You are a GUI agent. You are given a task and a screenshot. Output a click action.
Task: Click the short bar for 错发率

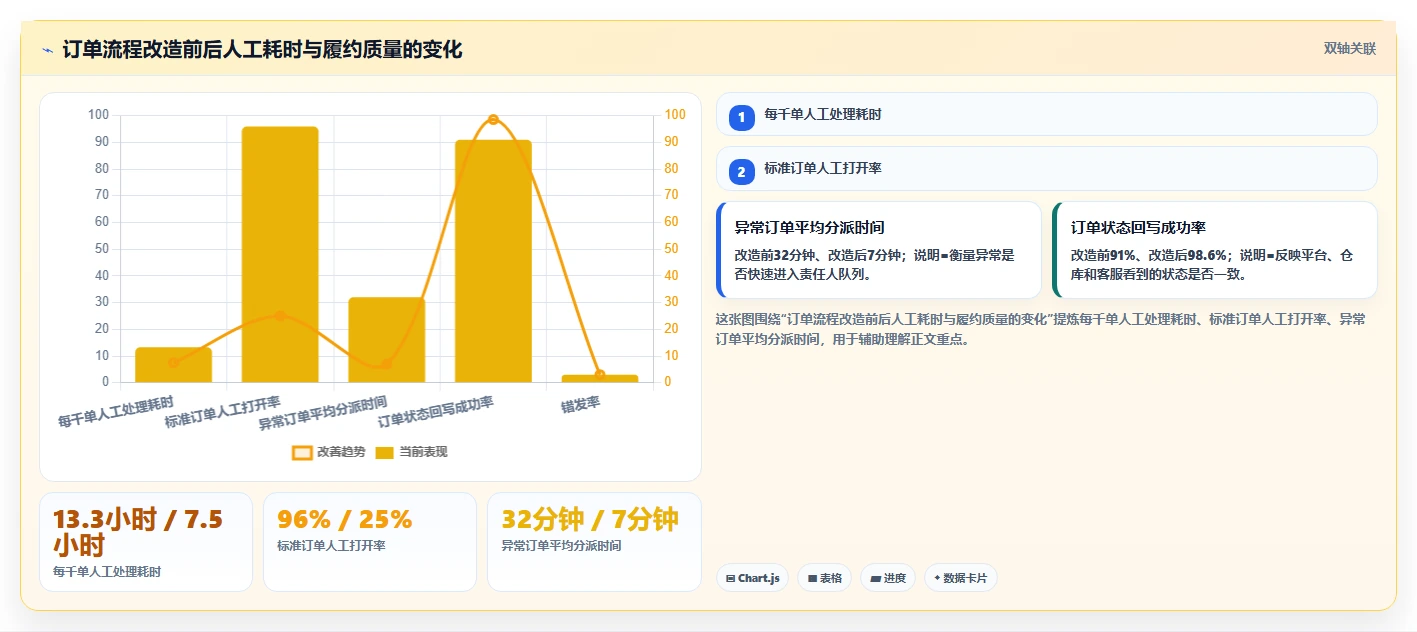point(599,378)
